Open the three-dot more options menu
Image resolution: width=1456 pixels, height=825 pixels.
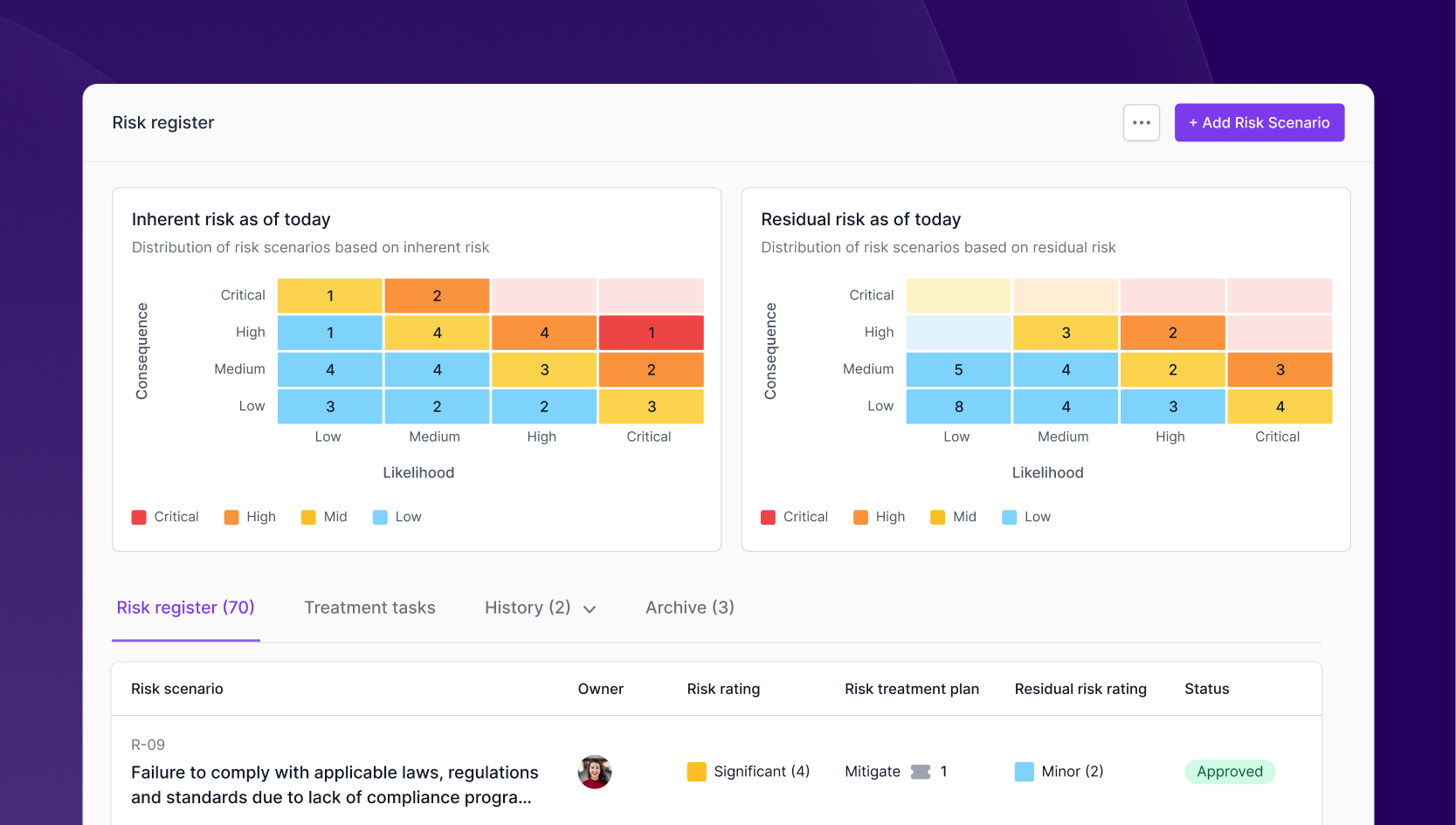[x=1141, y=122]
